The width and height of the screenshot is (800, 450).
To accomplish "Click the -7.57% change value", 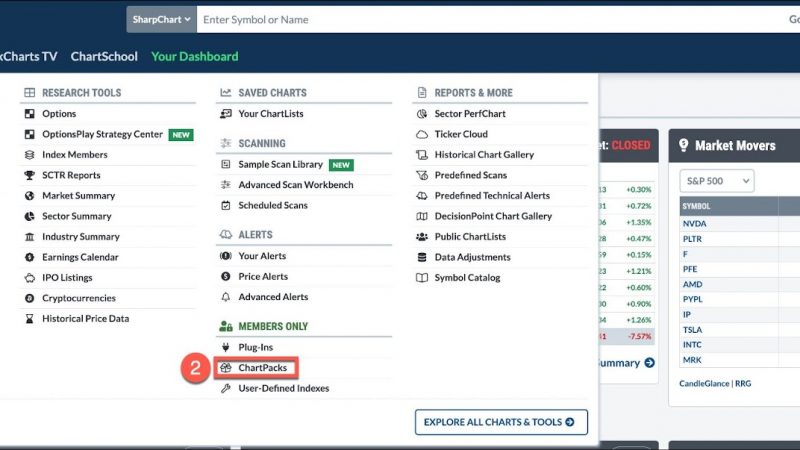I will 639,336.
